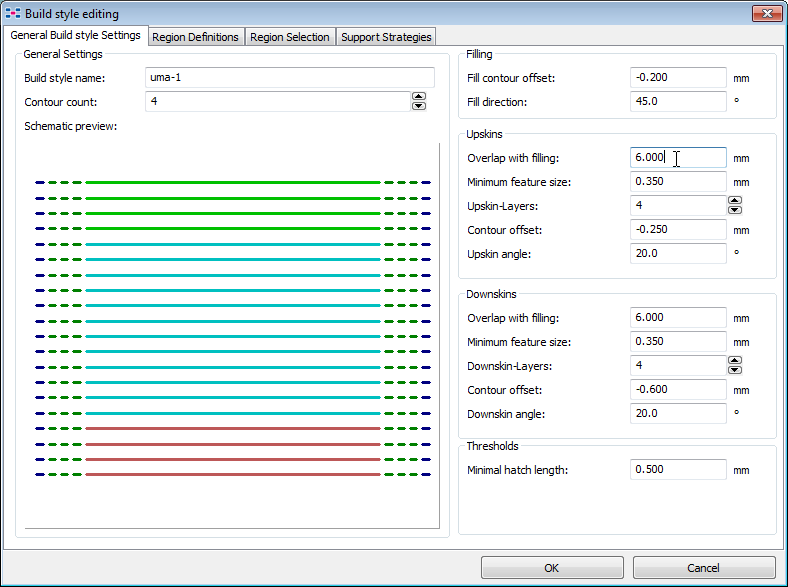Click the Build style name field

289,78
